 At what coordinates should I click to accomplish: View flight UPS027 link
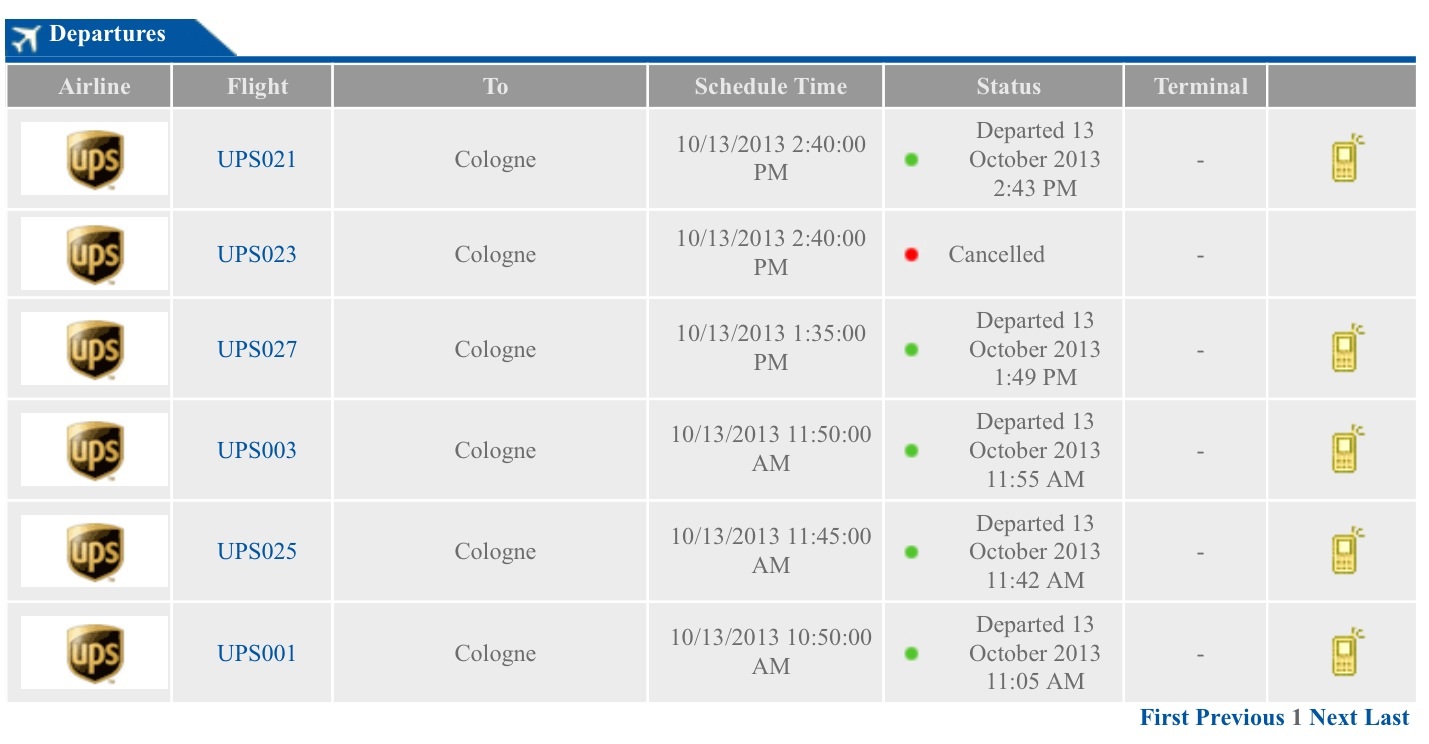point(257,349)
